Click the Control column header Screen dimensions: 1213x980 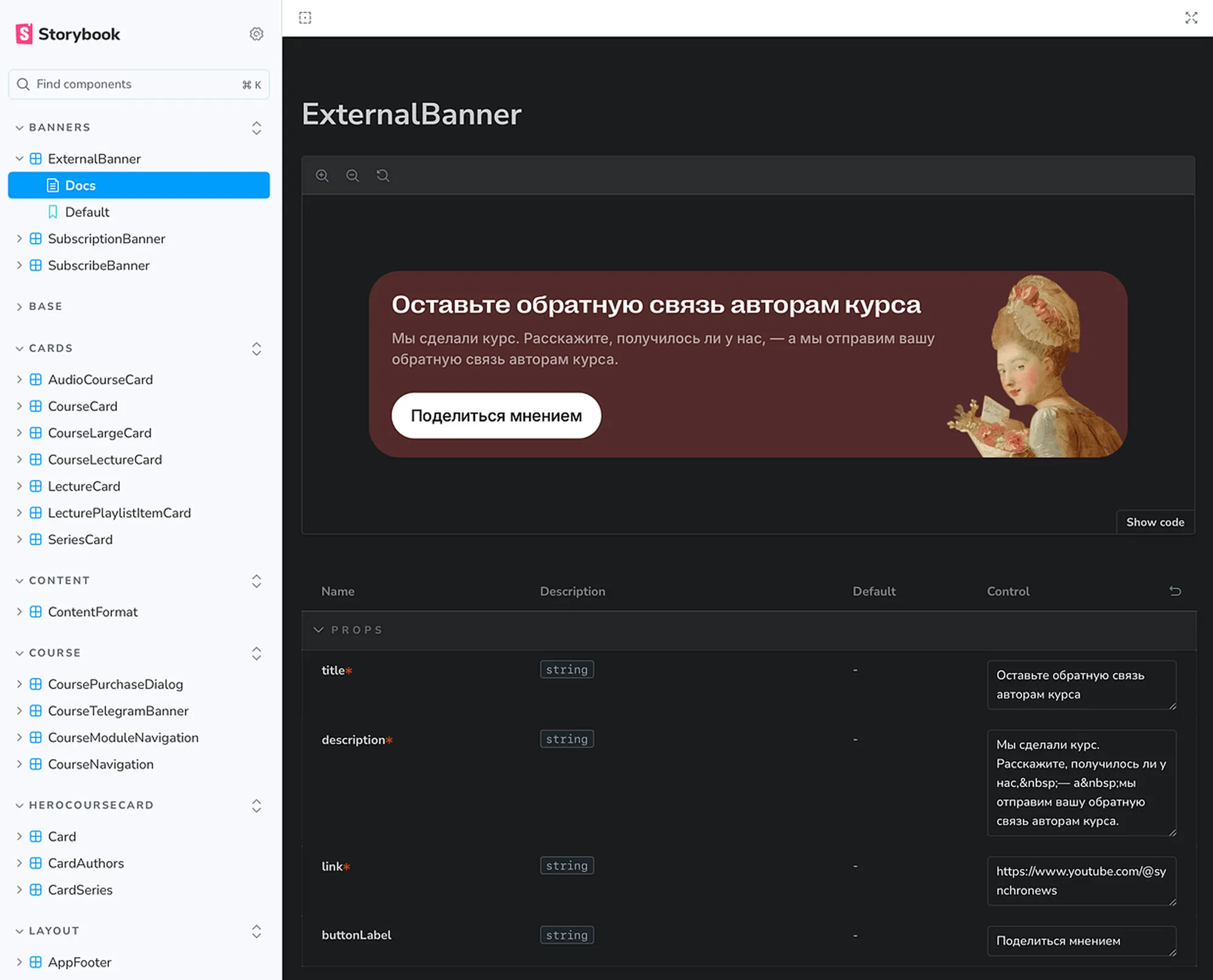click(x=1008, y=591)
